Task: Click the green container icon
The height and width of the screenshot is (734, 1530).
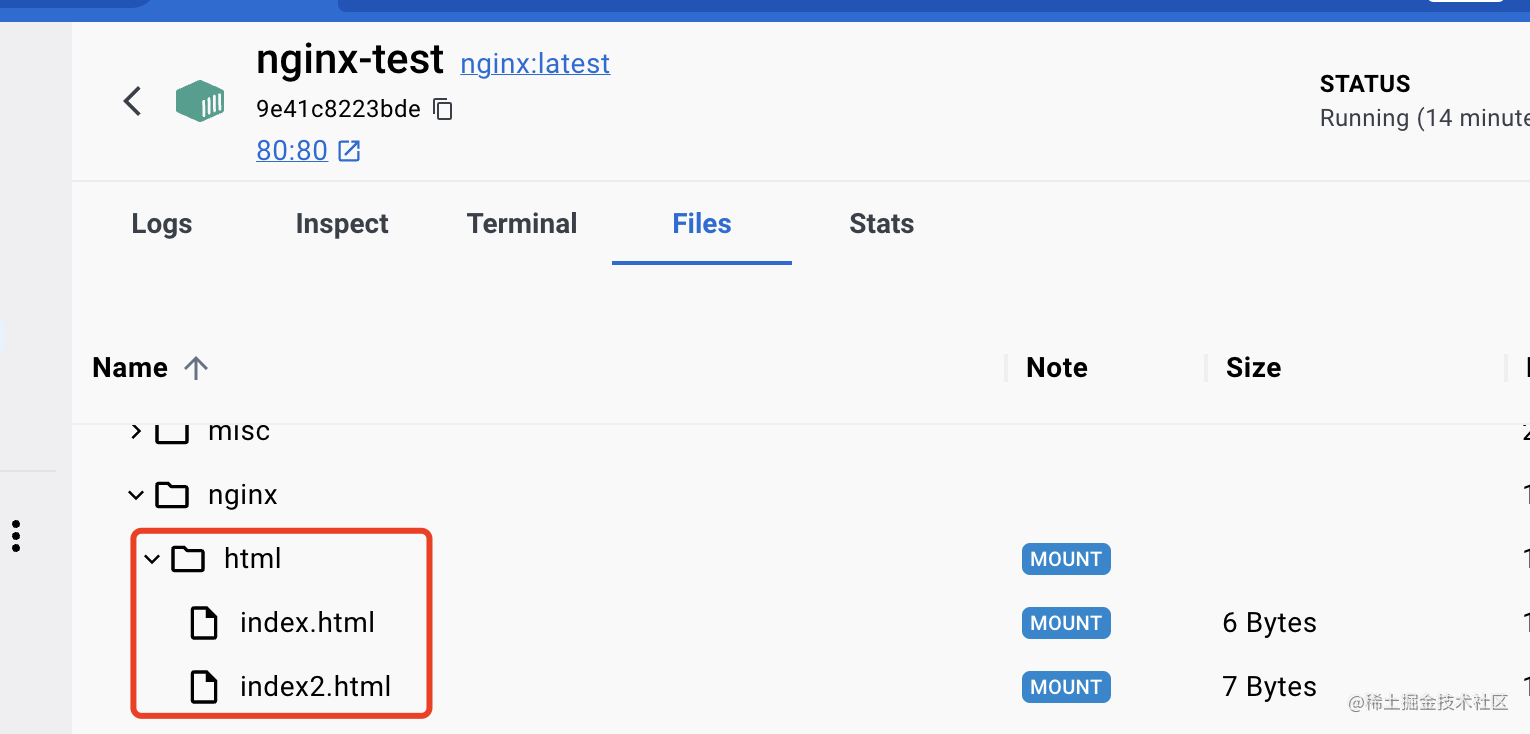Action: (x=200, y=101)
